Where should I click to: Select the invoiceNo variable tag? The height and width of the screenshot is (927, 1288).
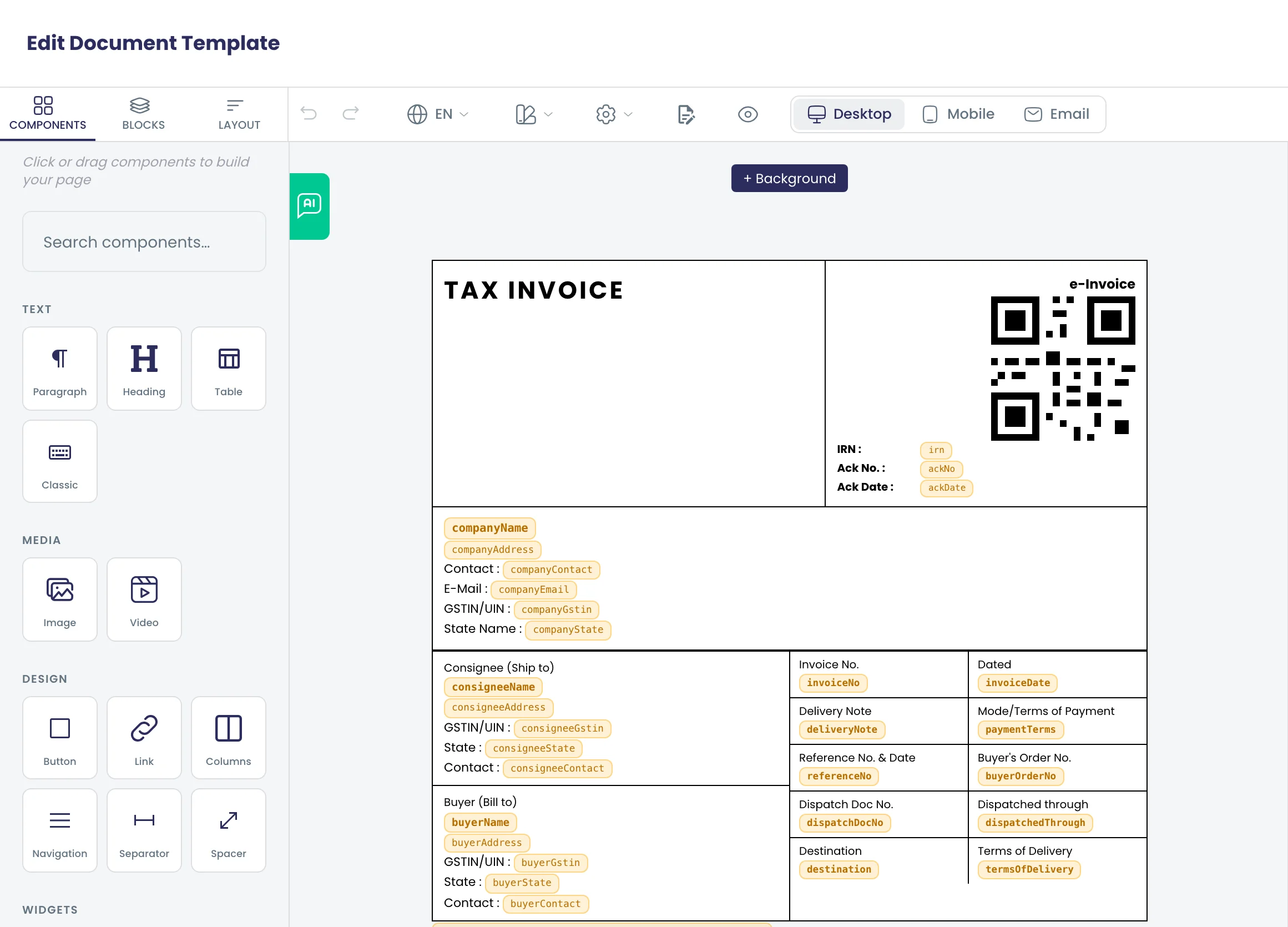(x=833, y=683)
